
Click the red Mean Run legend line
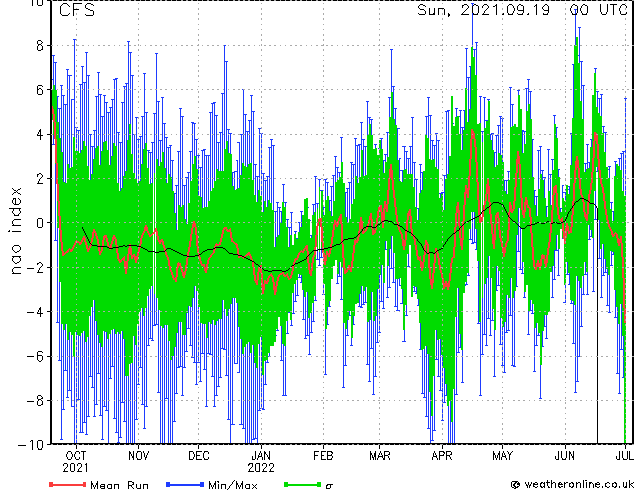(67, 484)
